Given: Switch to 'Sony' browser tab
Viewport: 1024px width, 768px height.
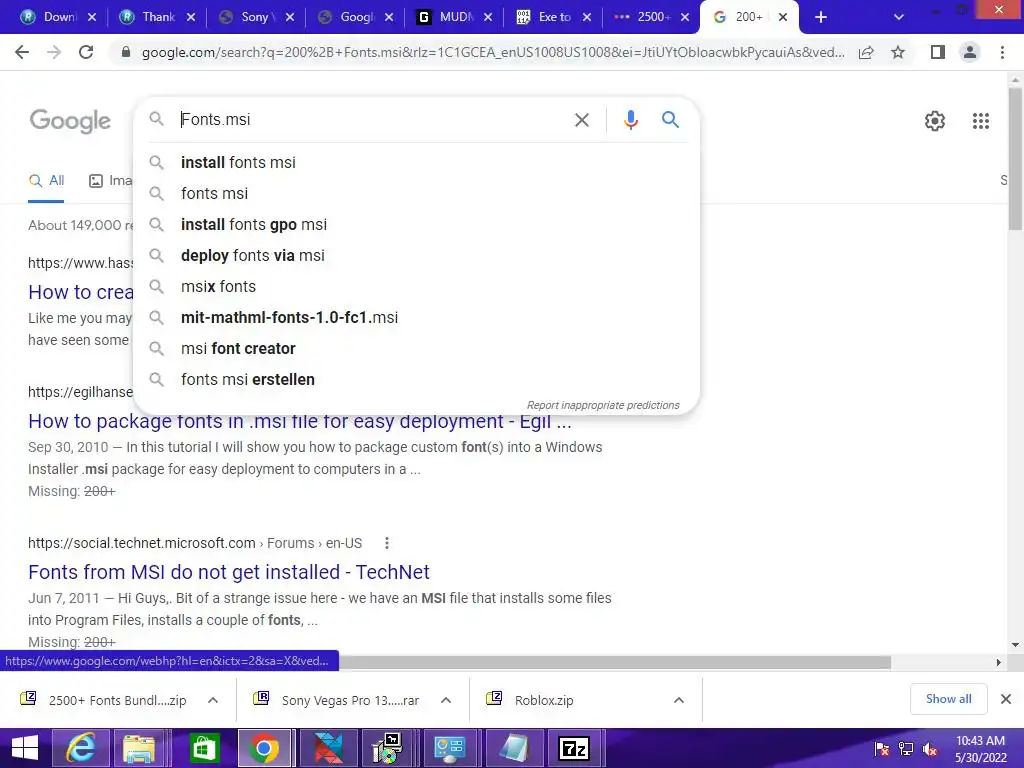Looking at the screenshot, I should point(255,17).
